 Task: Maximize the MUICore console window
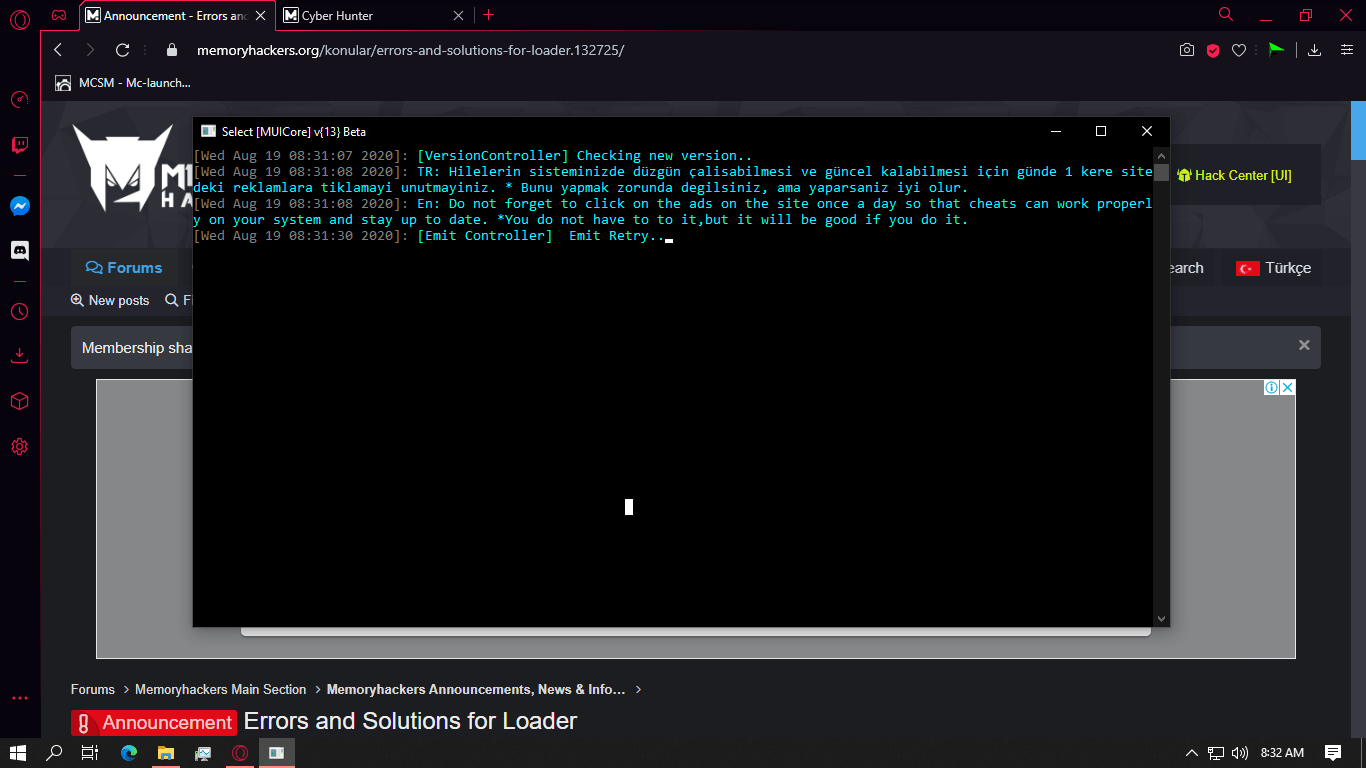[1101, 131]
